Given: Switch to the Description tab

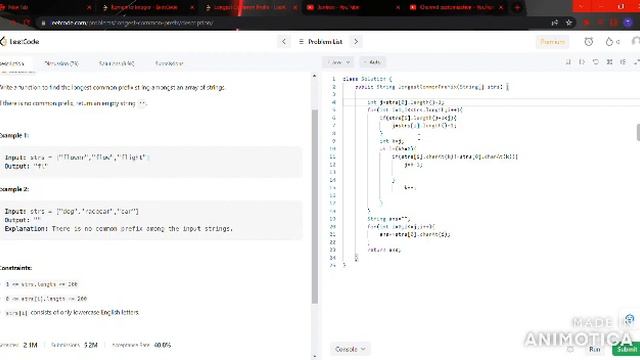Looking at the screenshot, I should (12, 64).
